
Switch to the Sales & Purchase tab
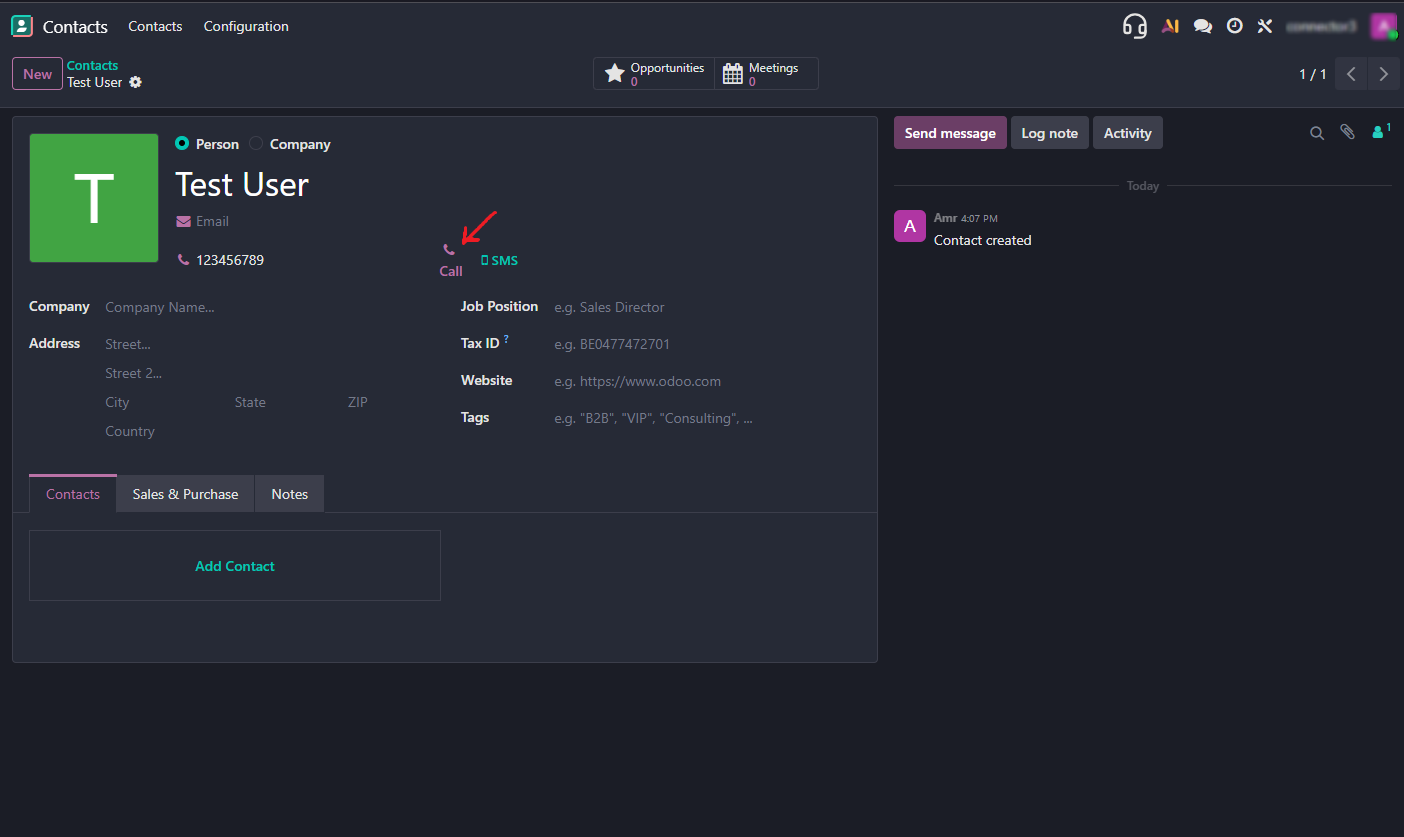coord(185,494)
